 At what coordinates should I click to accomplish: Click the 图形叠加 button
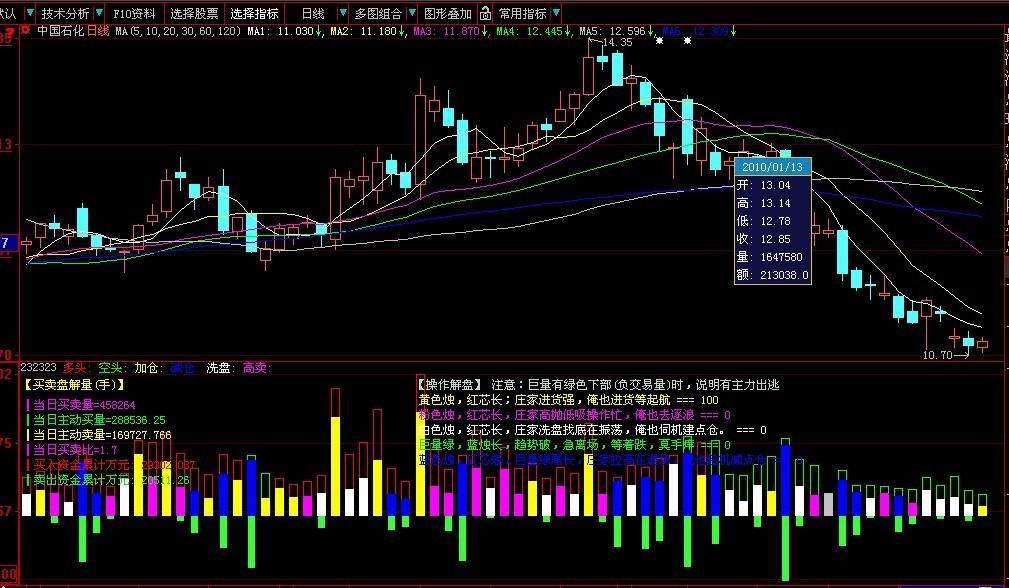coord(448,14)
